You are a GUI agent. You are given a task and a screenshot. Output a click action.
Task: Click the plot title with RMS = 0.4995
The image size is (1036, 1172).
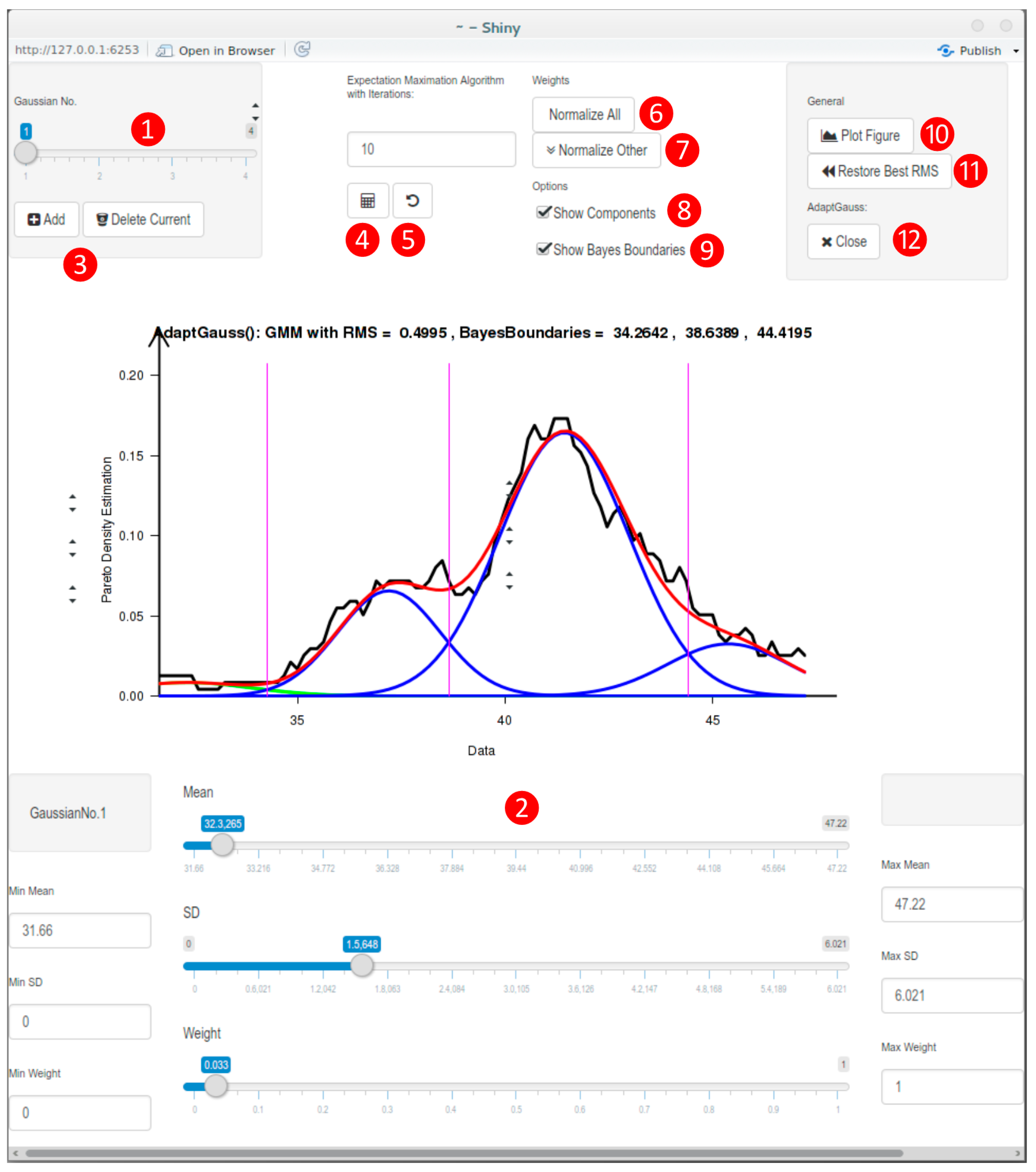coord(483,333)
